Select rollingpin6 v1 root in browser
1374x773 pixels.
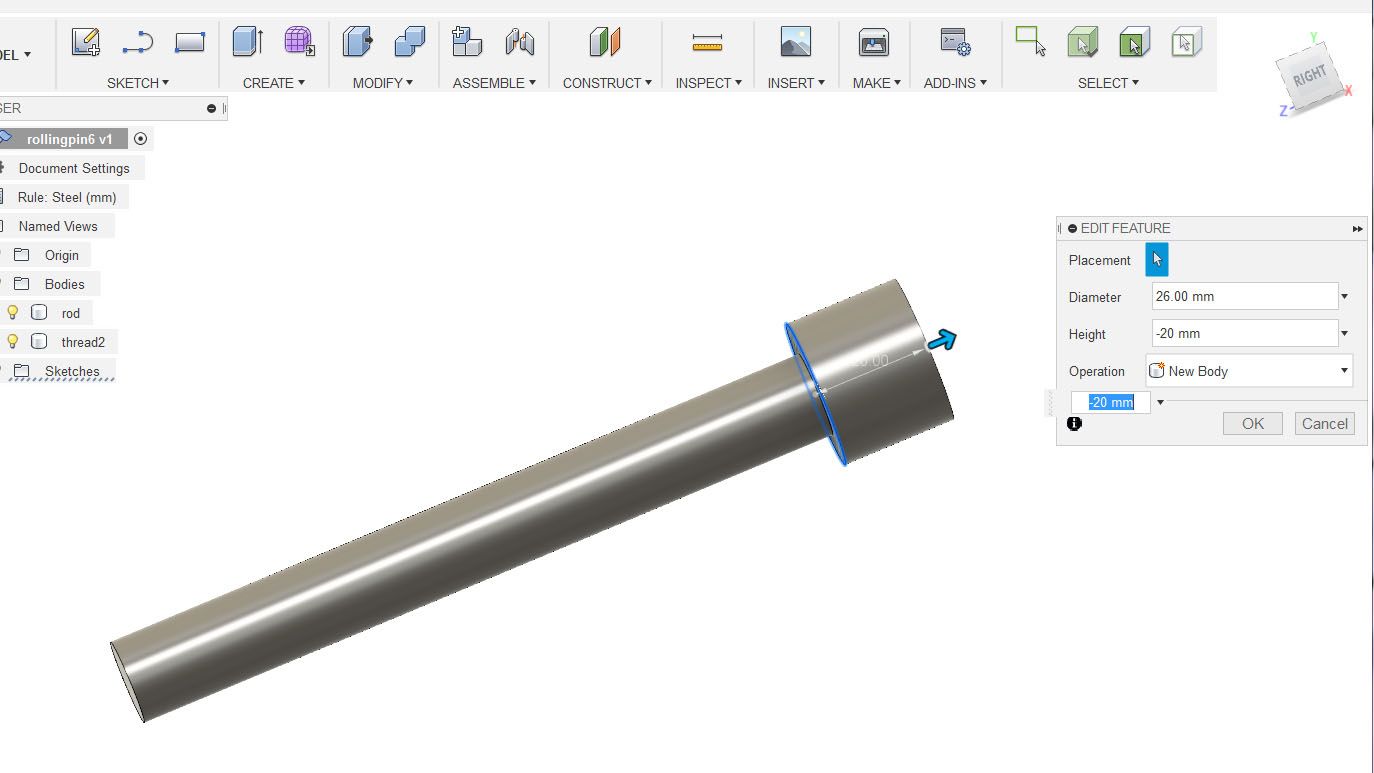[70, 139]
